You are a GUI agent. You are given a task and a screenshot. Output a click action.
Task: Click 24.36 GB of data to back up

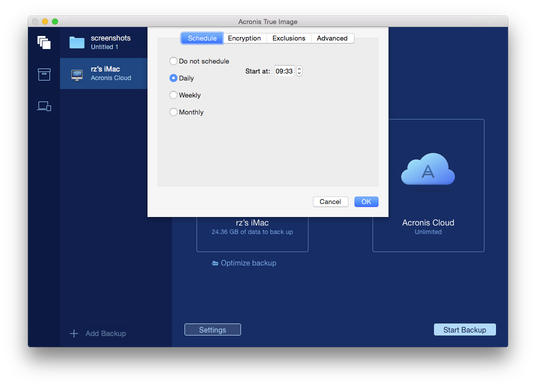252,232
